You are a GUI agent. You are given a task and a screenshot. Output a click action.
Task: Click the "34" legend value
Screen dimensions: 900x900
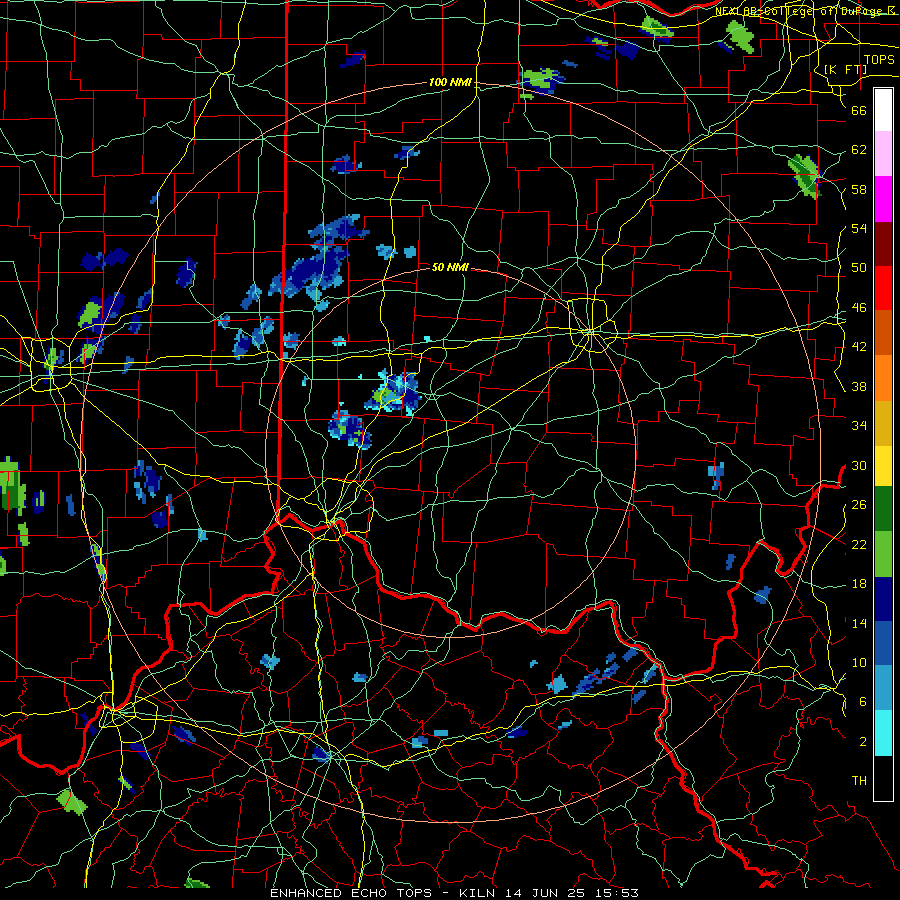tap(859, 426)
